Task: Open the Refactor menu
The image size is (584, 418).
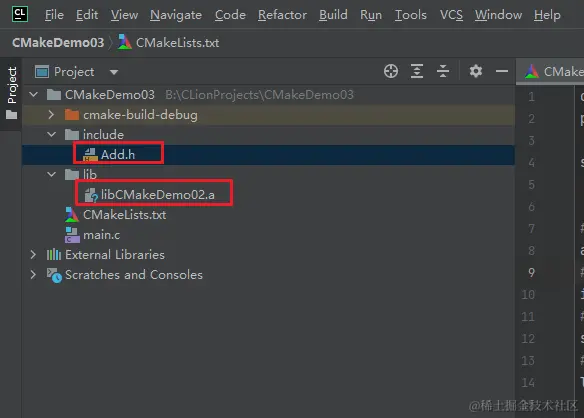Action: pos(282,15)
